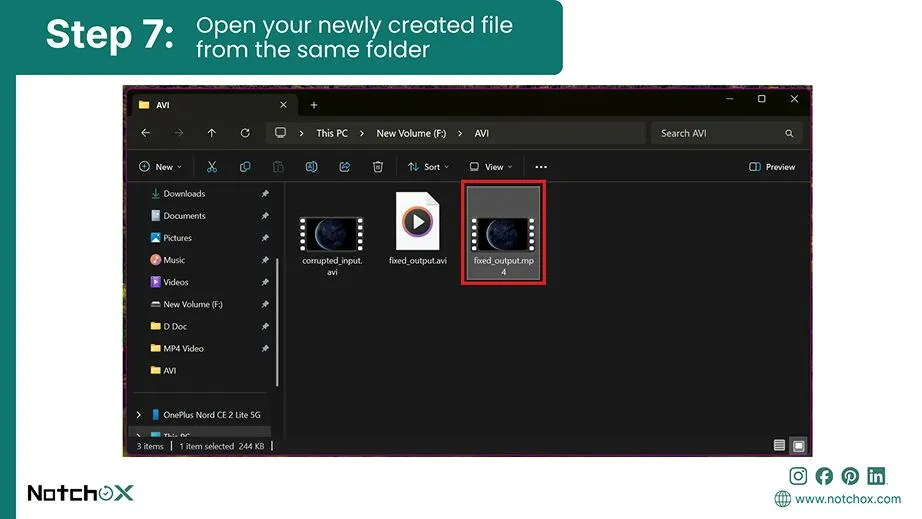922x519 pixels.
Task: Toggle the Preview pane button
Action: pos(771,167)
